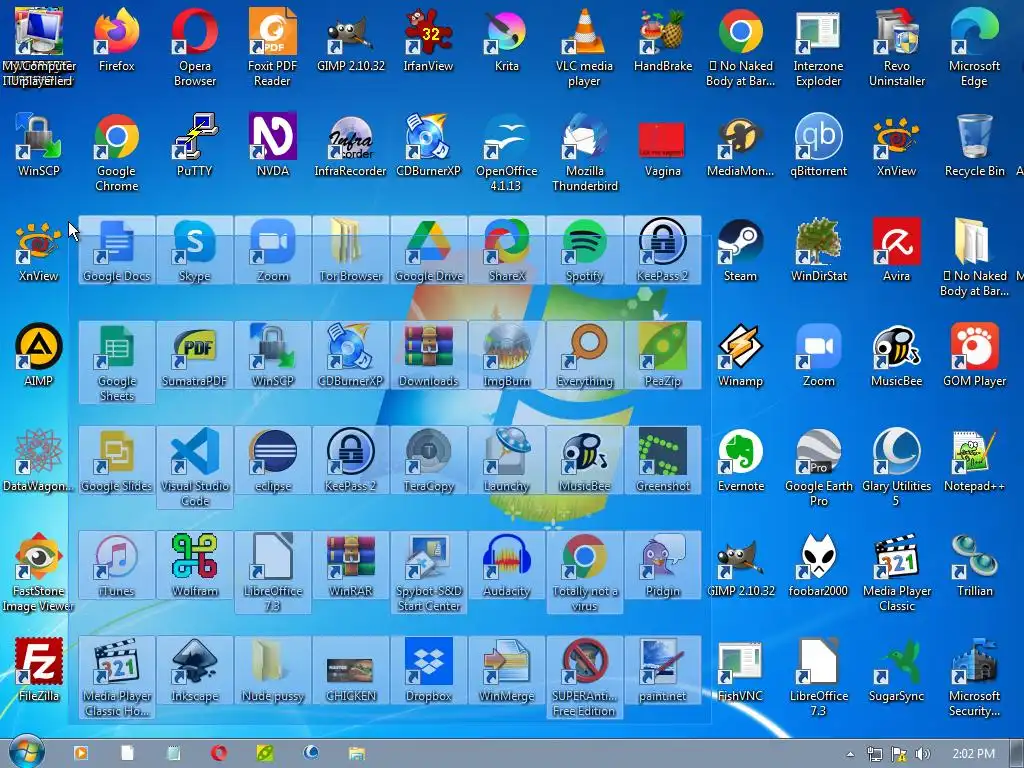Screen dimensions: 1024x768
Task: Select the Google Docs shortcut
Action: click(x=117, y=250)
